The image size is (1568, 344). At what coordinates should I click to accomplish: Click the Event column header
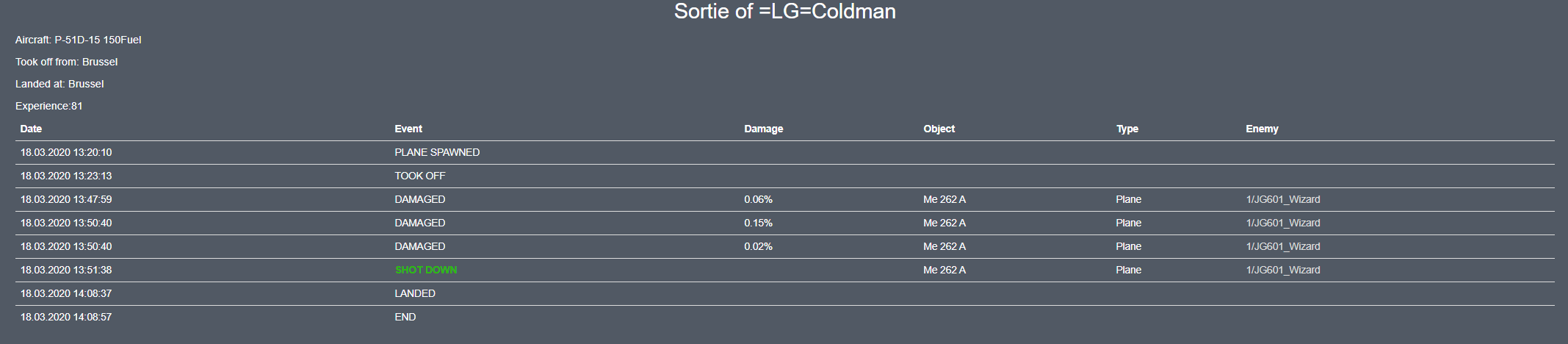point(408,129)
